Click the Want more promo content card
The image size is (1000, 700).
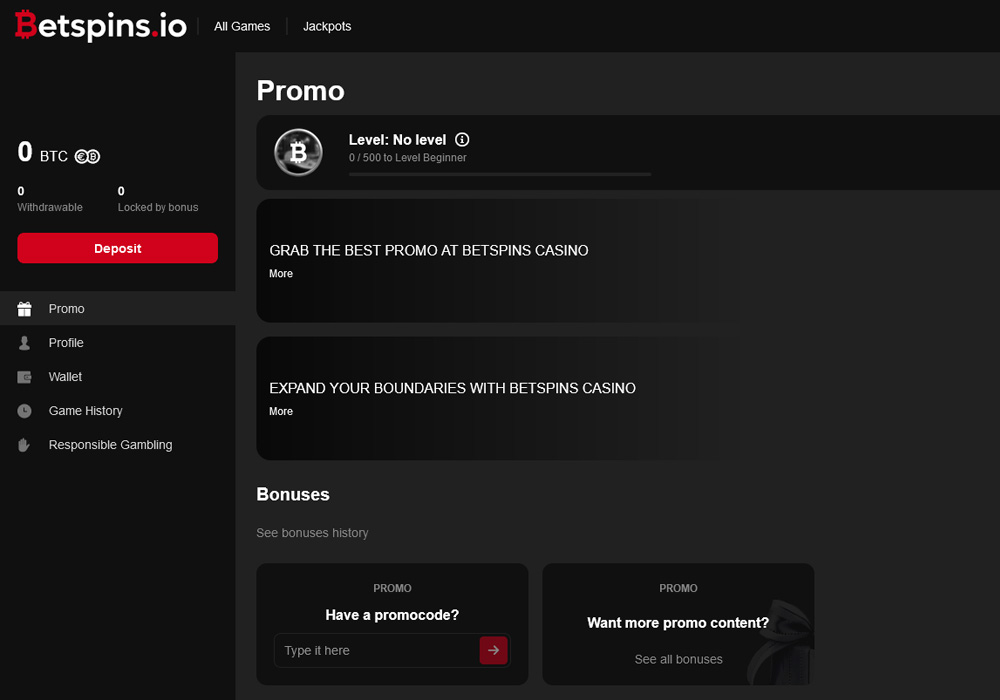pyautogui.click(x=678, y=624)
